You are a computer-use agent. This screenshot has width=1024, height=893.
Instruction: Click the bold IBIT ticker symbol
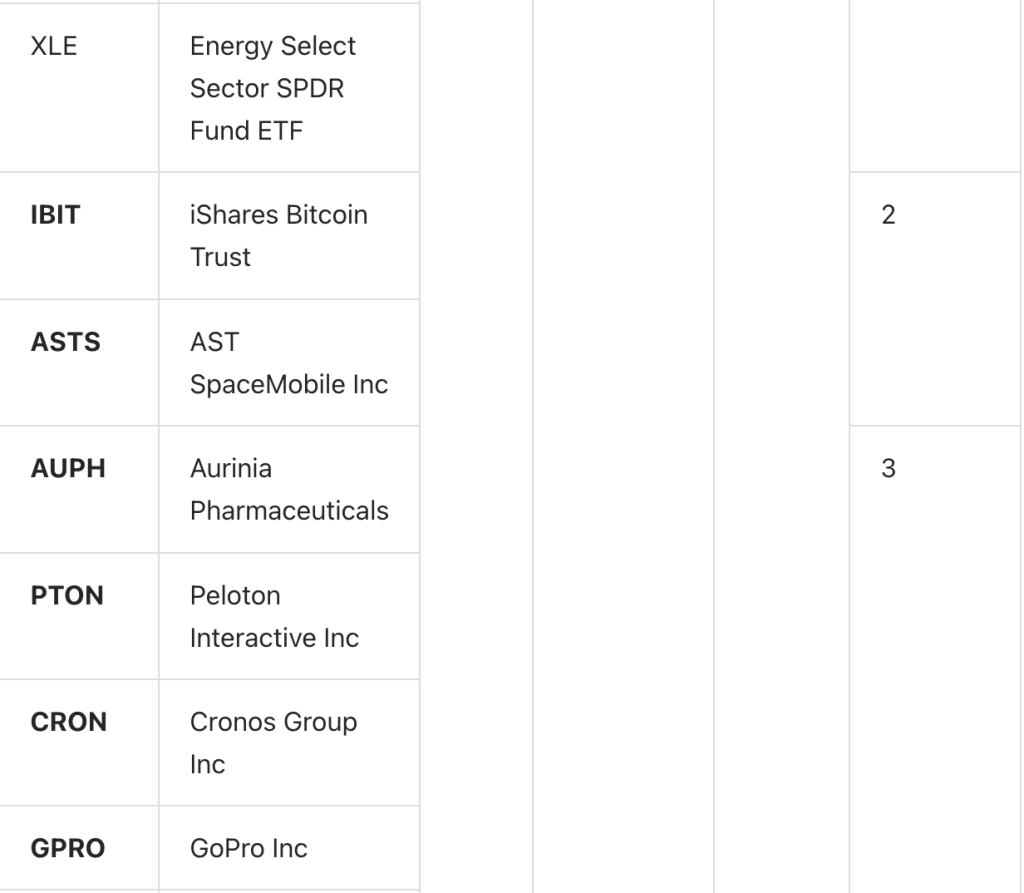55,215
